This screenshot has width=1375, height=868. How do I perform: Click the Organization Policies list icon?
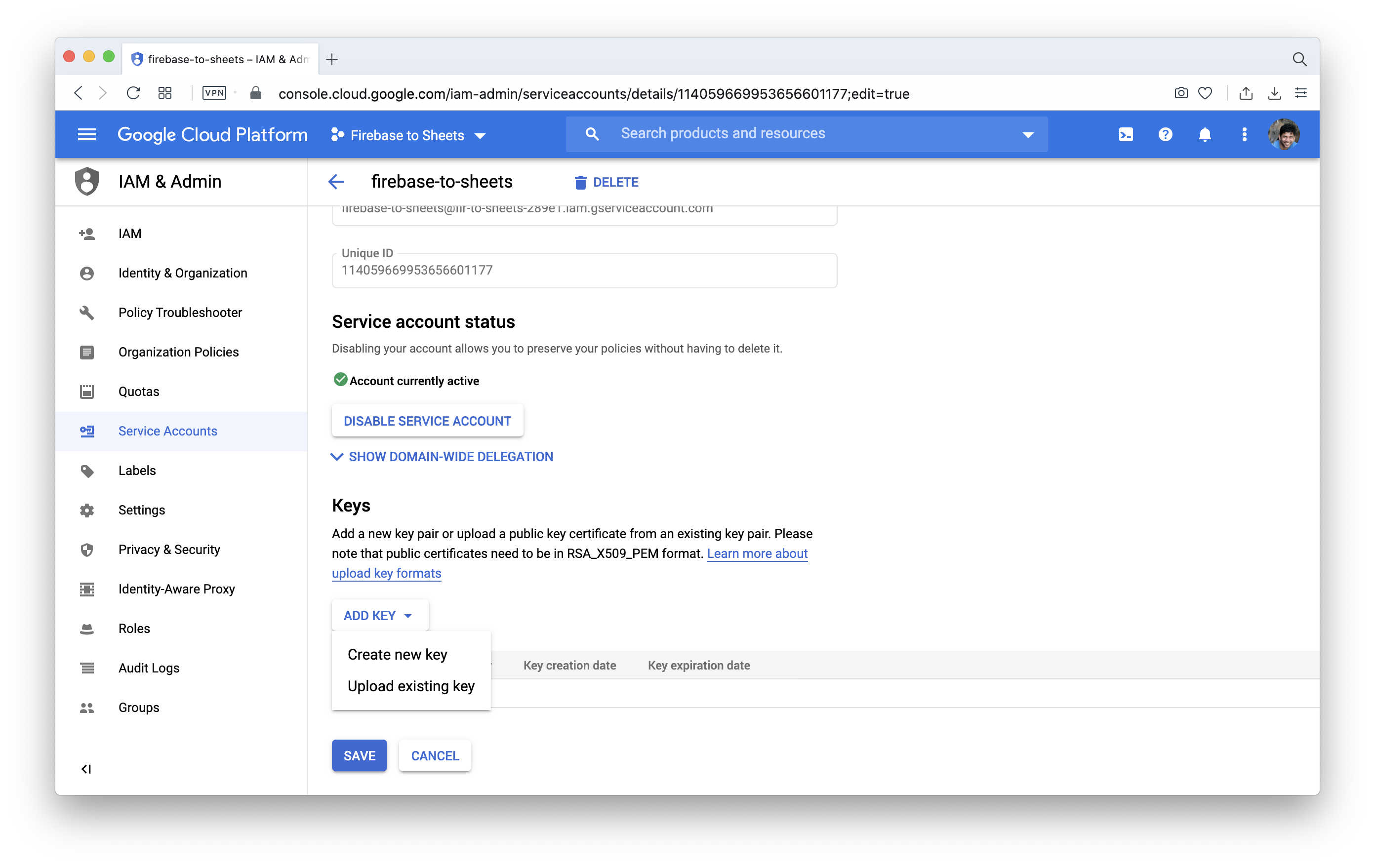[x=87, y=352]
